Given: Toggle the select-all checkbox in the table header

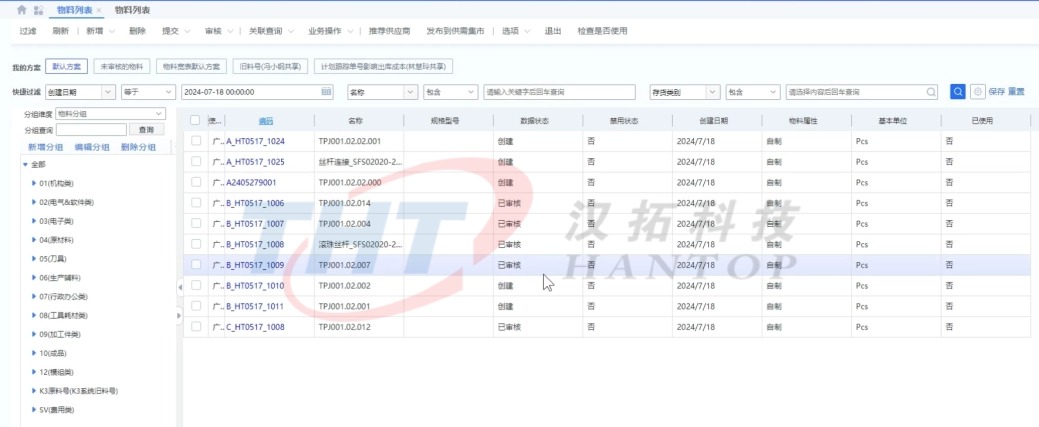Looking at the screenshot, I should point(196,120).
